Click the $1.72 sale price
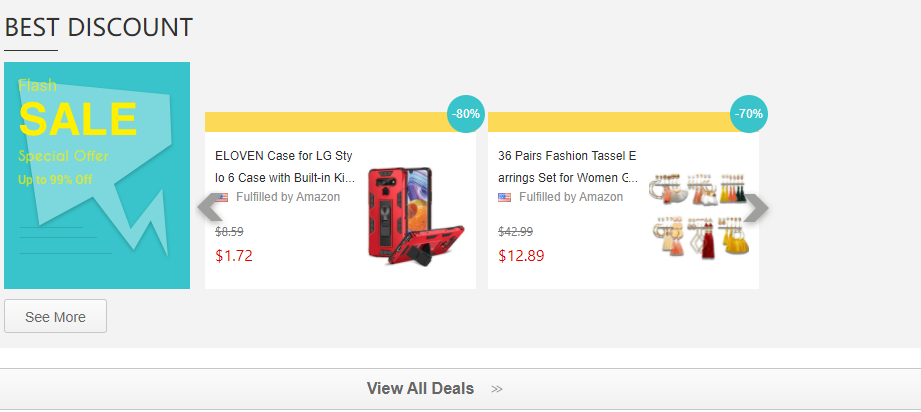 pyautogui.click(x=234, y=255)
